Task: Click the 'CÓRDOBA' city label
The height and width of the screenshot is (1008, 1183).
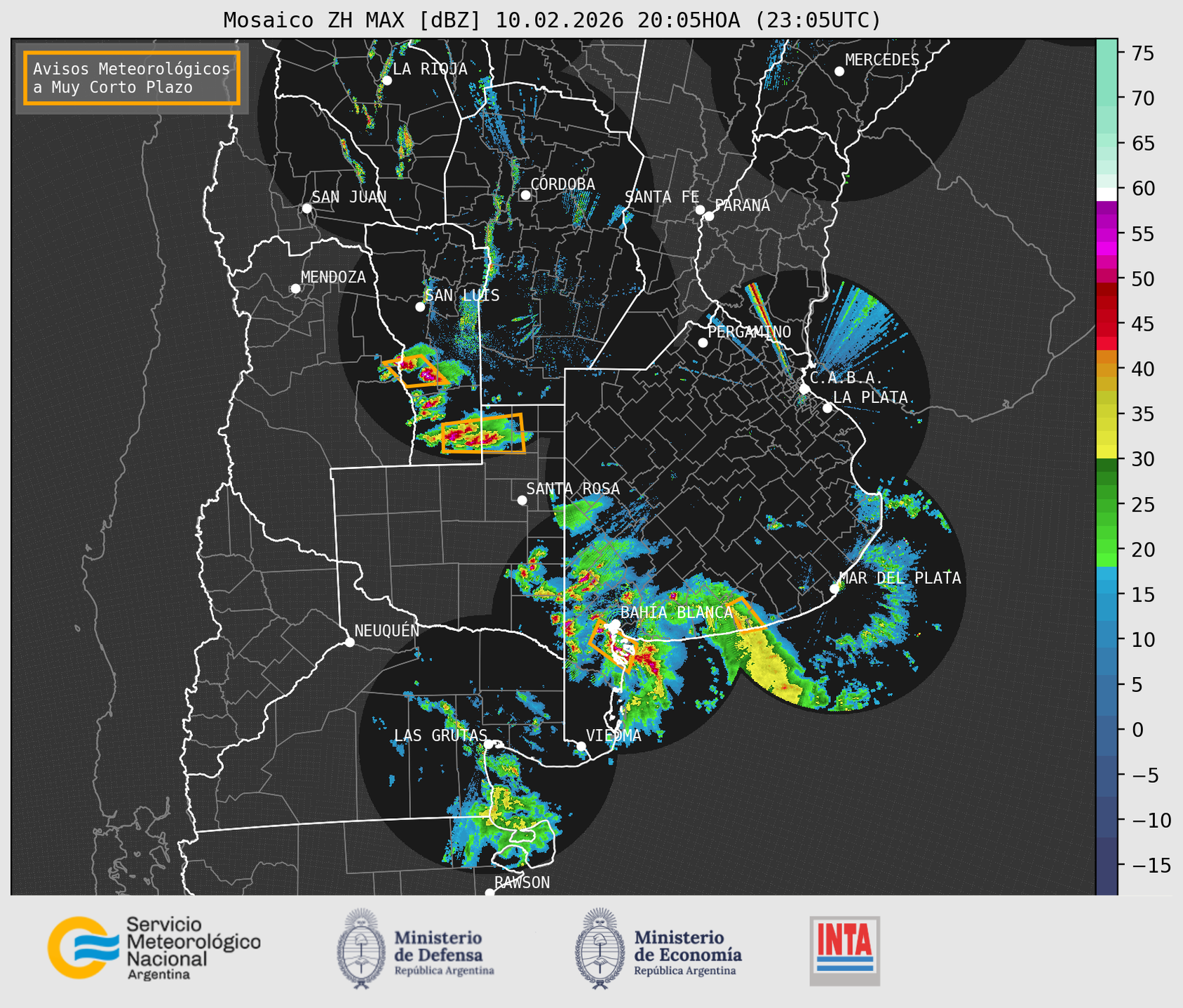Action: [562, 184]
